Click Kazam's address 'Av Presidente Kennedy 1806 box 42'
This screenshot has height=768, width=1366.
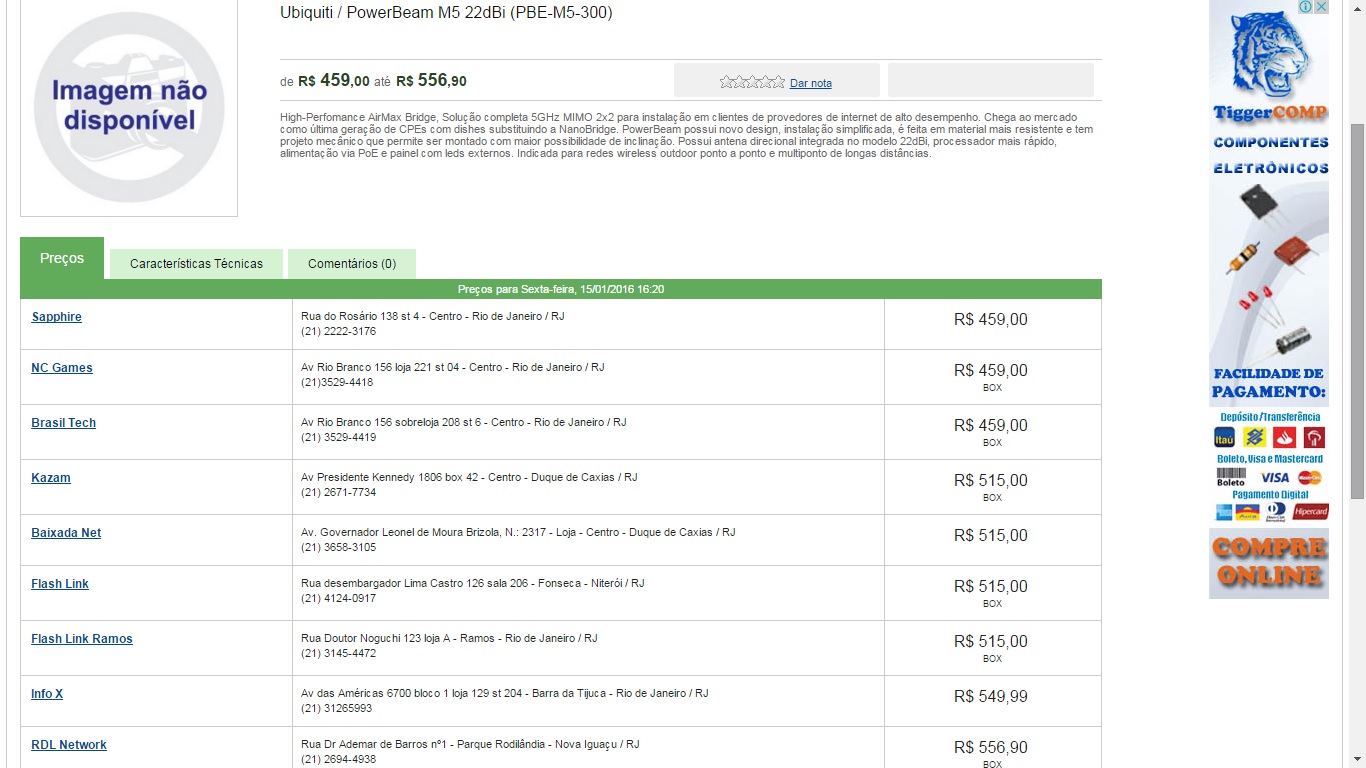(389, 477)
